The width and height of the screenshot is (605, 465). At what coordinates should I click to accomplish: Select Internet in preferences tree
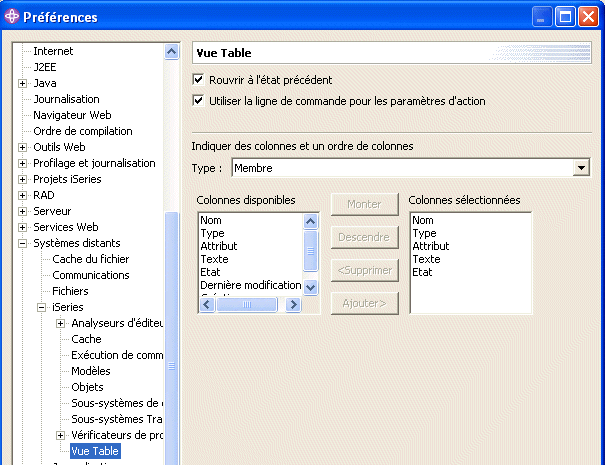(53, 51)
